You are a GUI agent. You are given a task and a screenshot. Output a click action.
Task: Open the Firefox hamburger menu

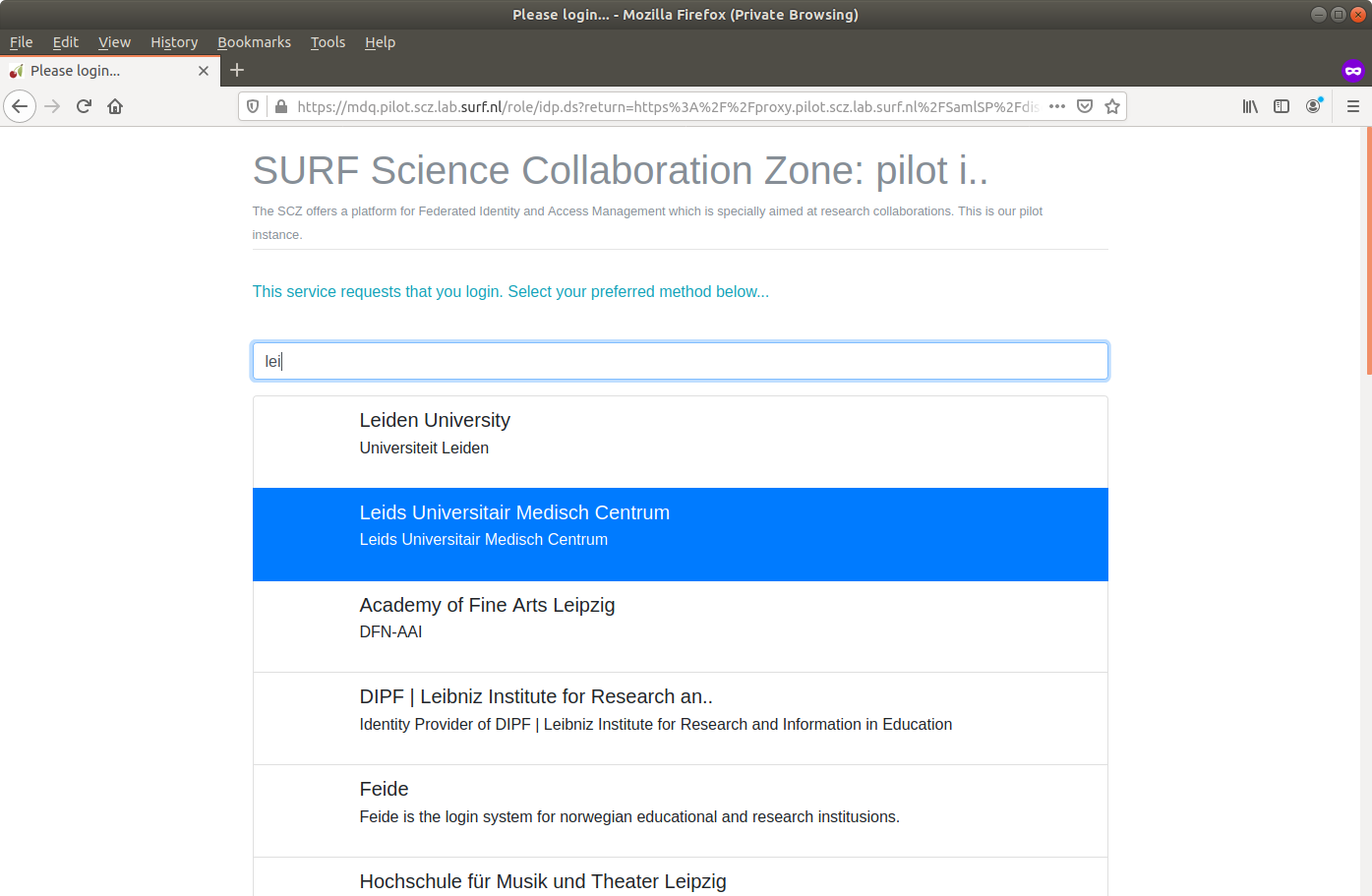tap(1353, 106)
